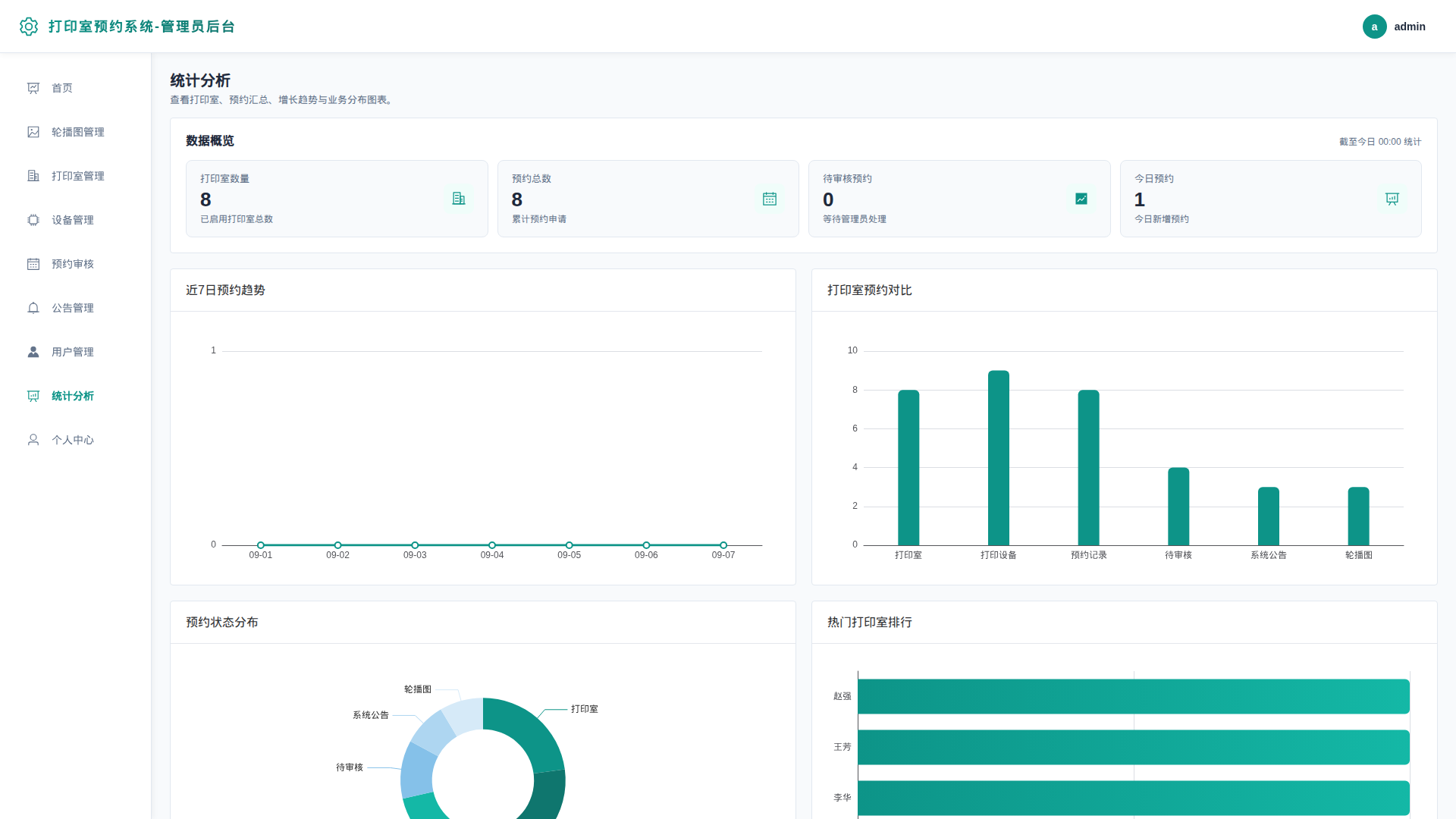Viewport: 1456px width, 819px height.
Task: Click the 09-01 point on trend line
Action: (x=261, y=545)
